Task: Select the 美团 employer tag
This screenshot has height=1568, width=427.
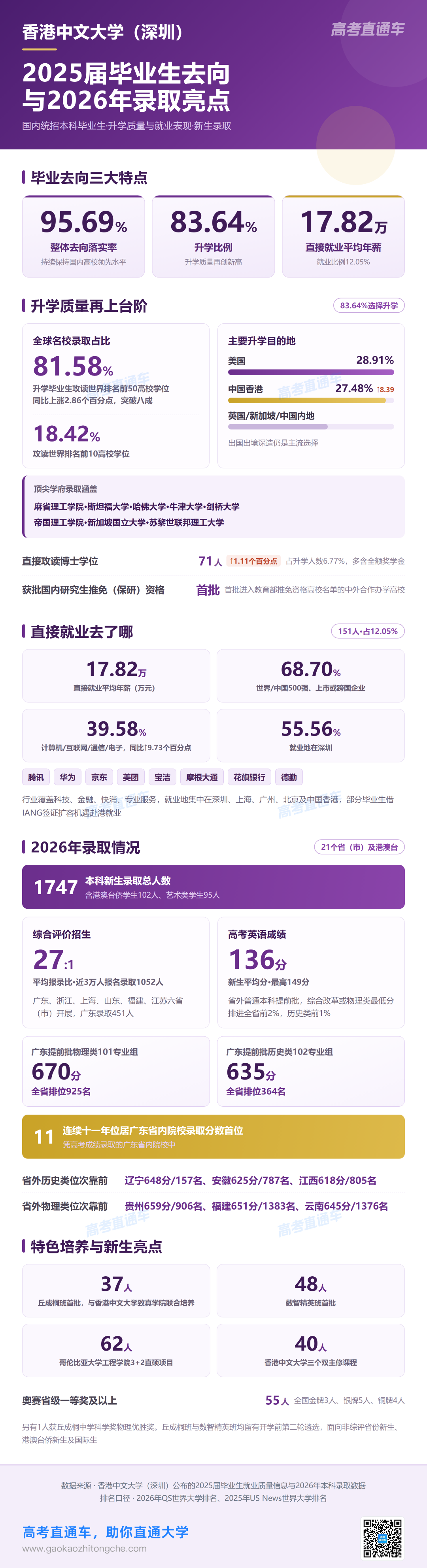Action: pyautogui.click(x=131, y=777)
